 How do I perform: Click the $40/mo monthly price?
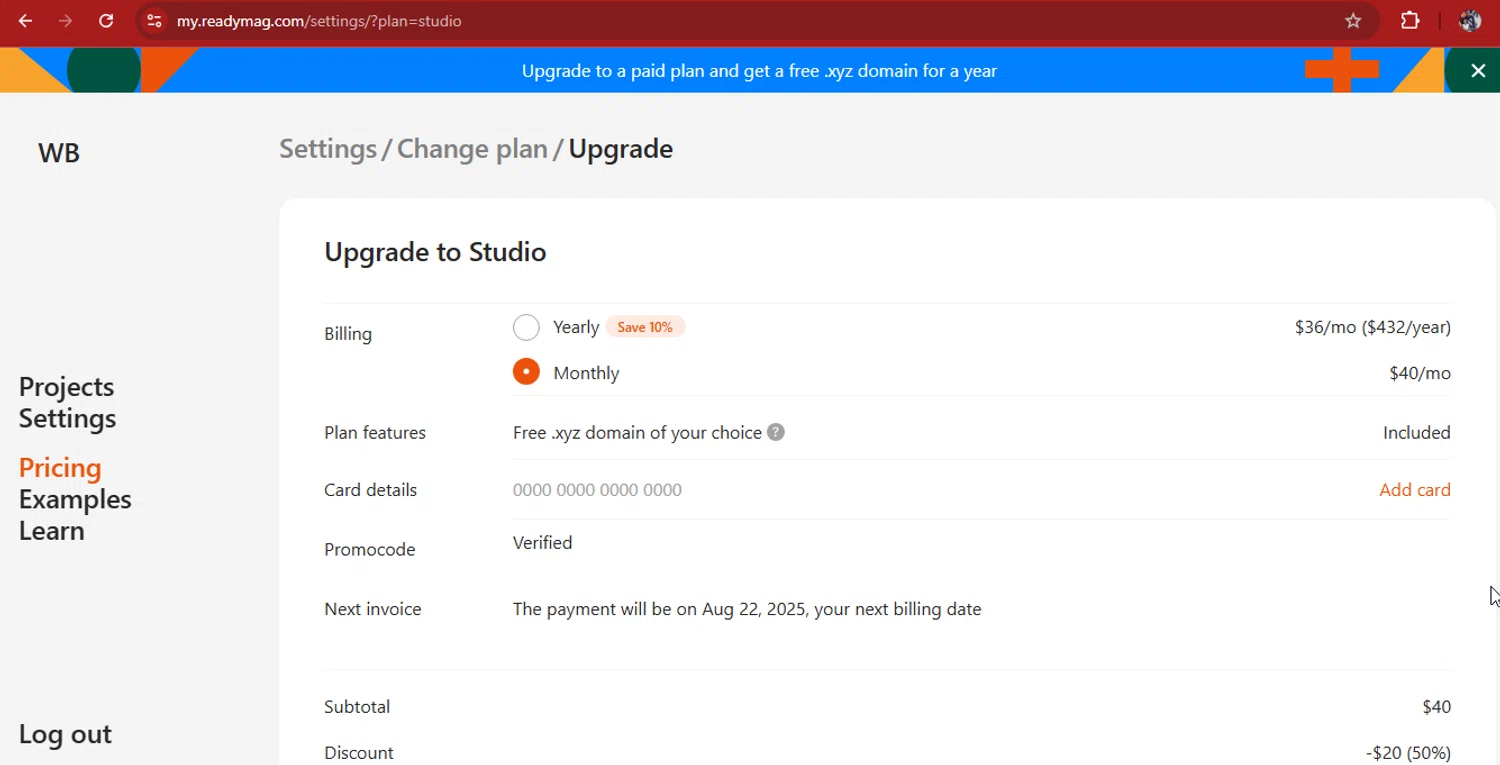click(1419, 373)
